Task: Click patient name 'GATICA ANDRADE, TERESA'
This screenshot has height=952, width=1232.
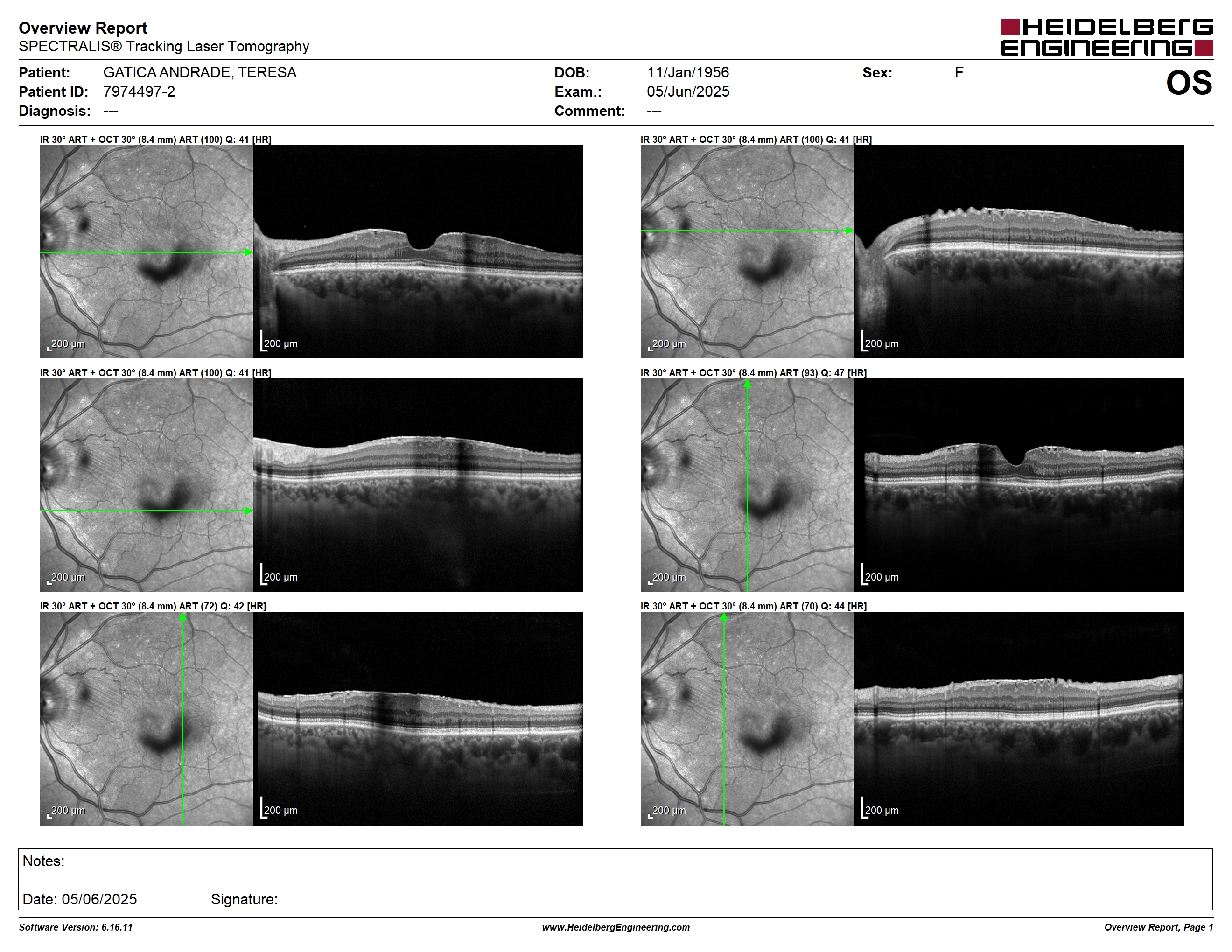Action: coord(200,72)
